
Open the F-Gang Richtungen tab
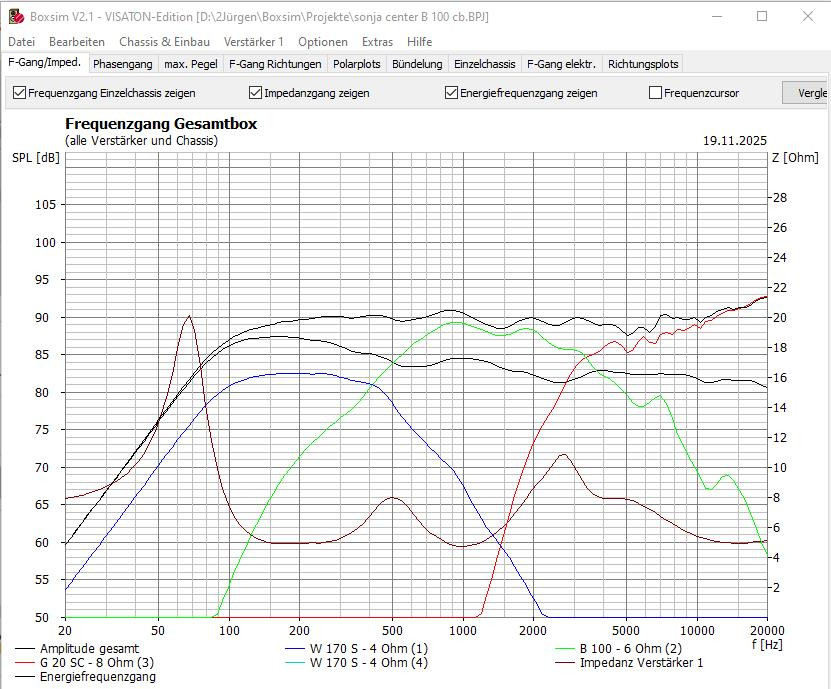(275, 64)
